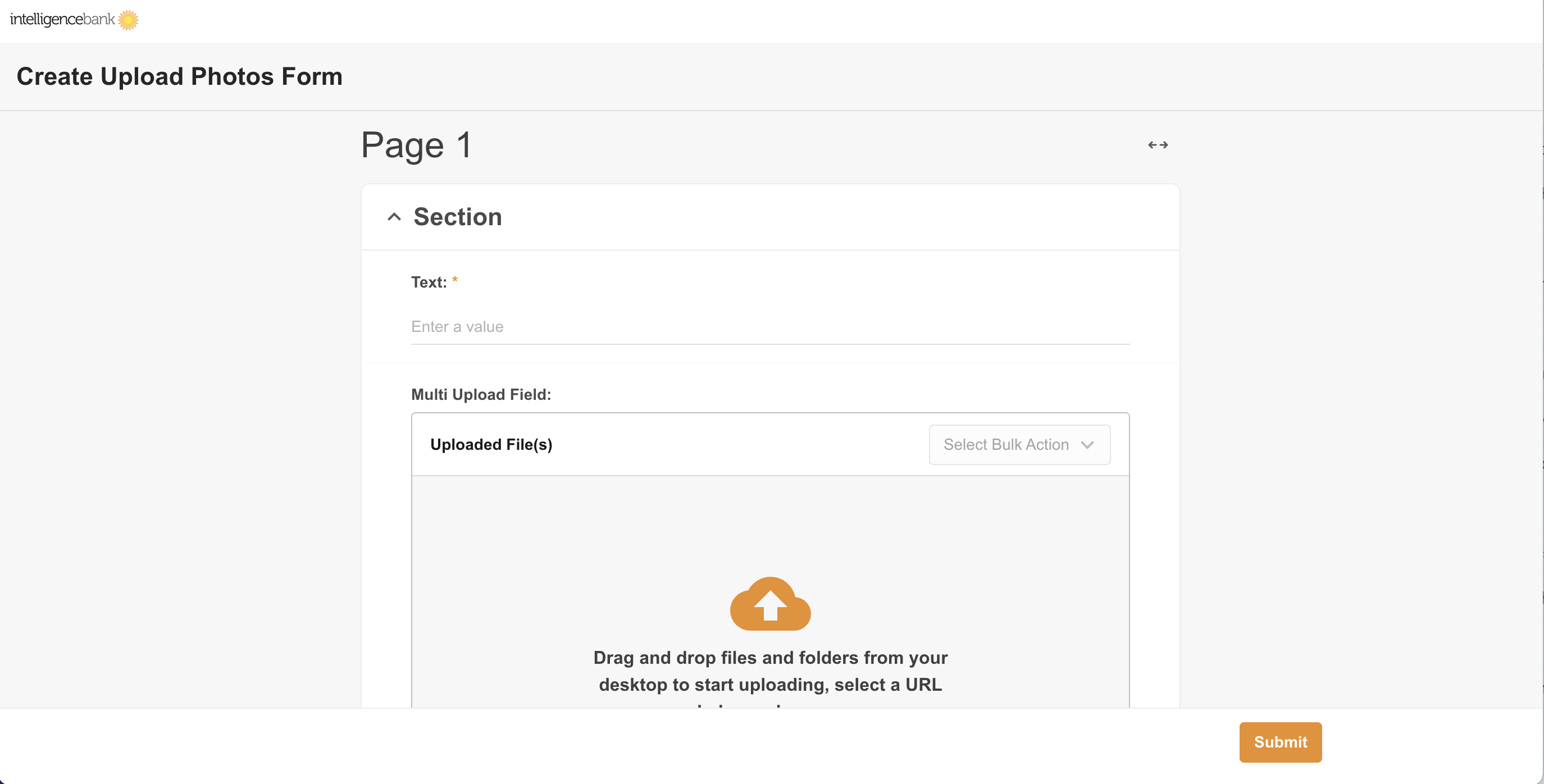Click the empty gray upload drop zone
The width and height of the screenshot is (1544, 784).
[769, 522]
